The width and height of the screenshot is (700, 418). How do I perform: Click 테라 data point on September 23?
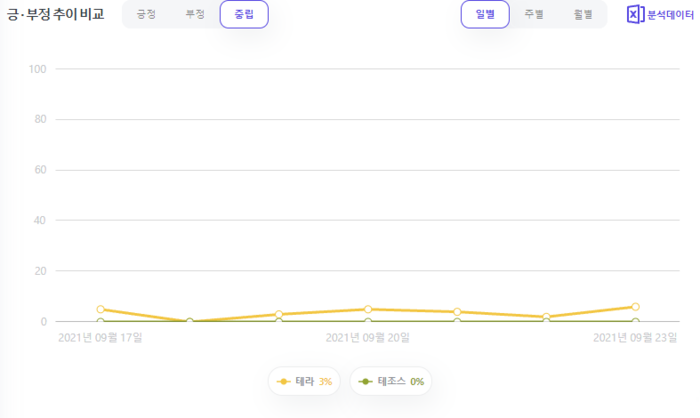635,307
